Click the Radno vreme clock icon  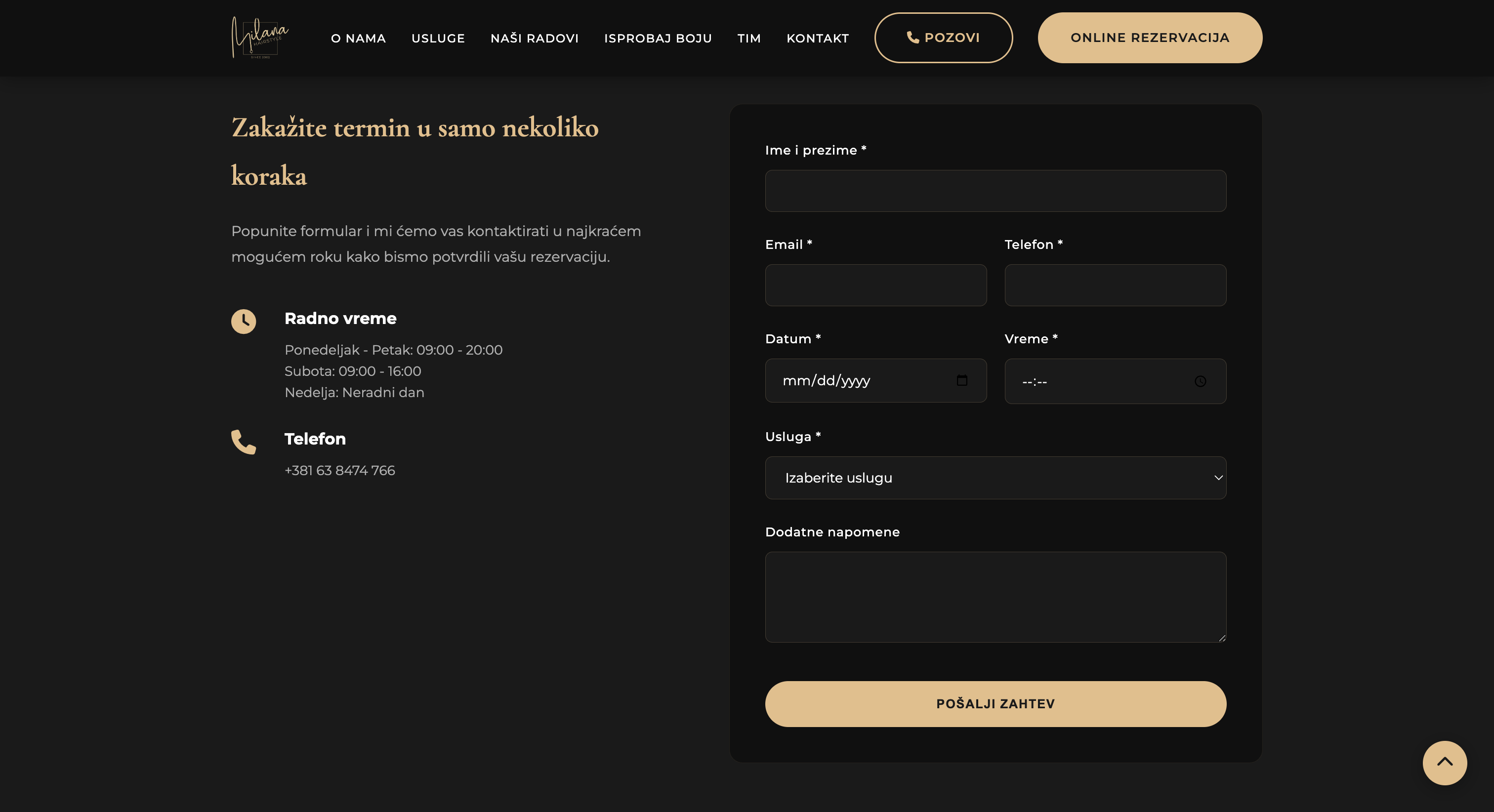pos(244,322)
